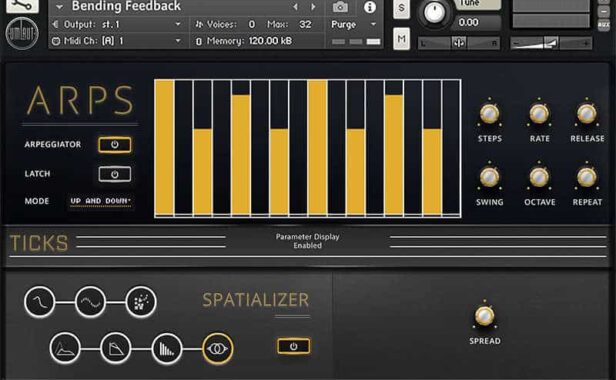This screenshot has height=380, width=616.
Task: Toggle the Latch power button
Action: tap(115, 174)
